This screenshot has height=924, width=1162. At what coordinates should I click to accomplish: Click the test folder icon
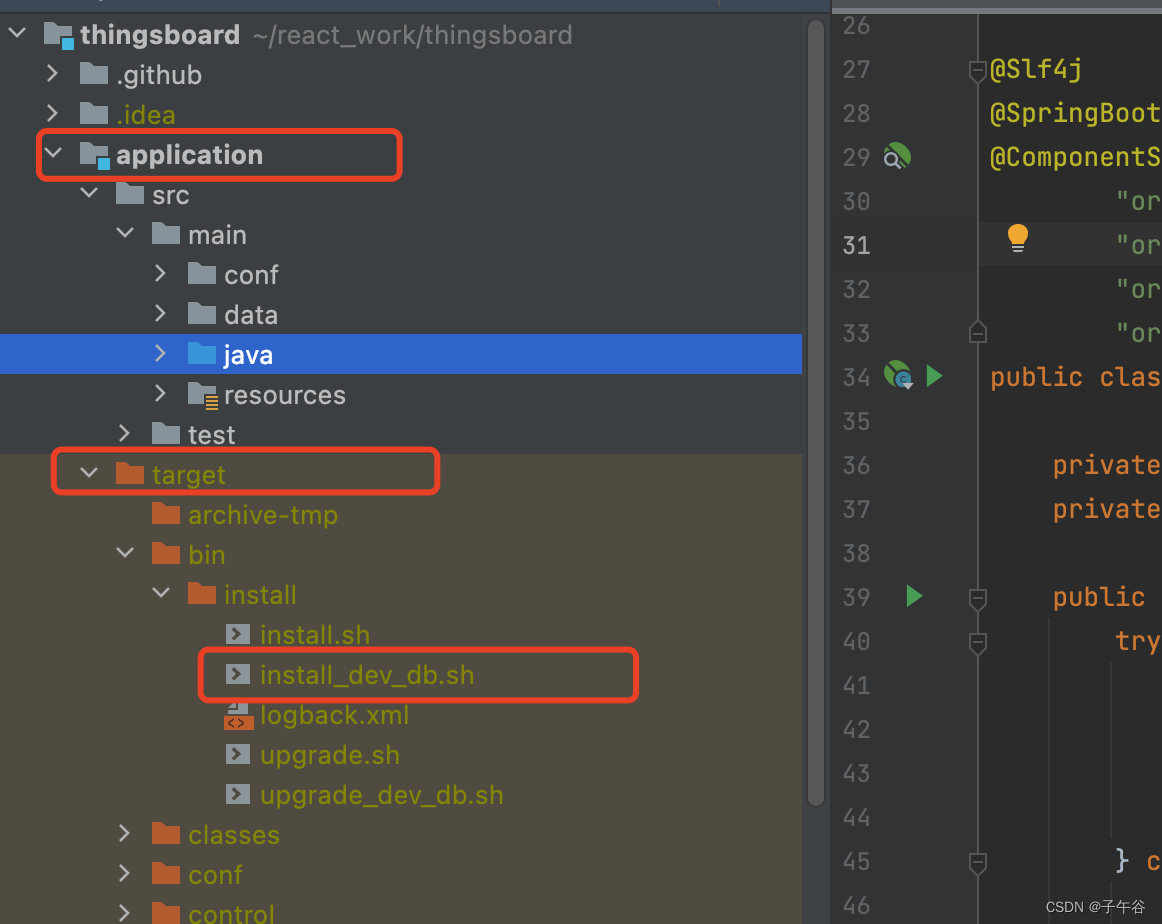click(x=166, y=433)
